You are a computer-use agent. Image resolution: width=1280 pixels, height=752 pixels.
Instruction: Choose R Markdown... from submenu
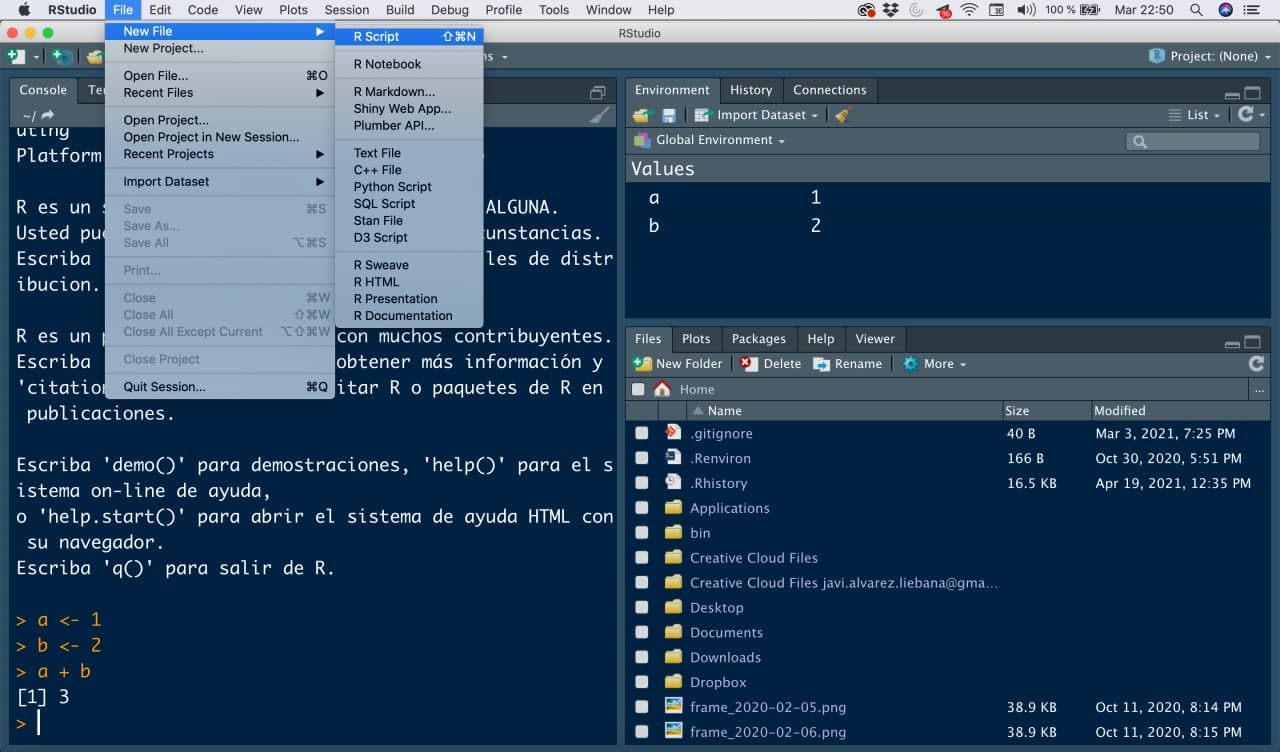409,91
